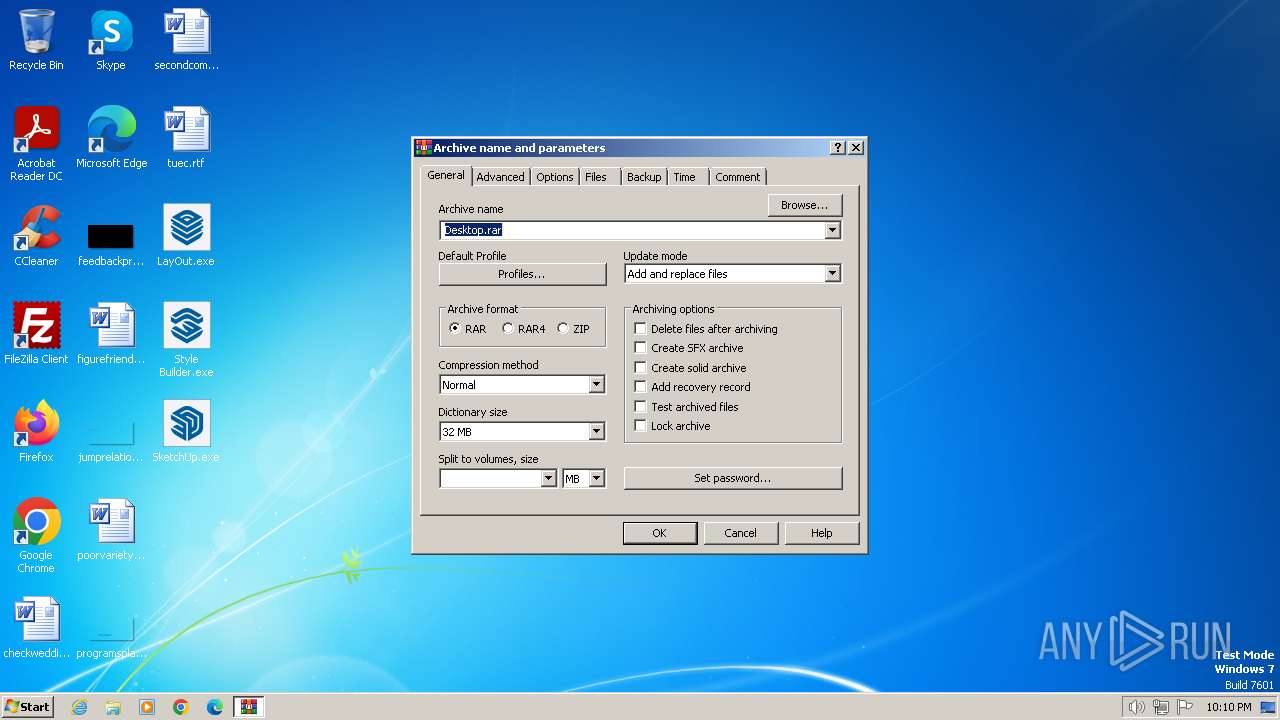Select the secondcom... Word document icon
The image size is (1280, 720).
(187, 40)
